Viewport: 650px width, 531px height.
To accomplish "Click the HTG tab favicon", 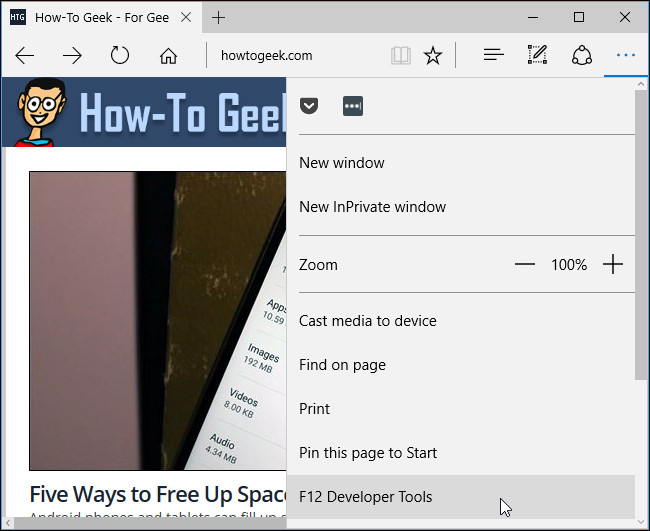I will [17, 17].
